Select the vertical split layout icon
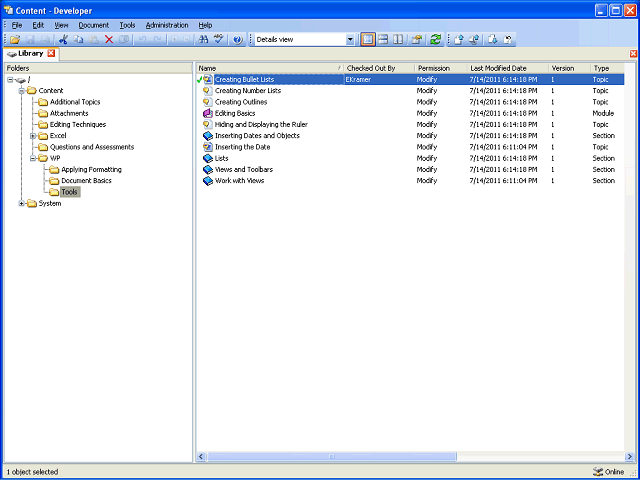 [x=398, y=40]
